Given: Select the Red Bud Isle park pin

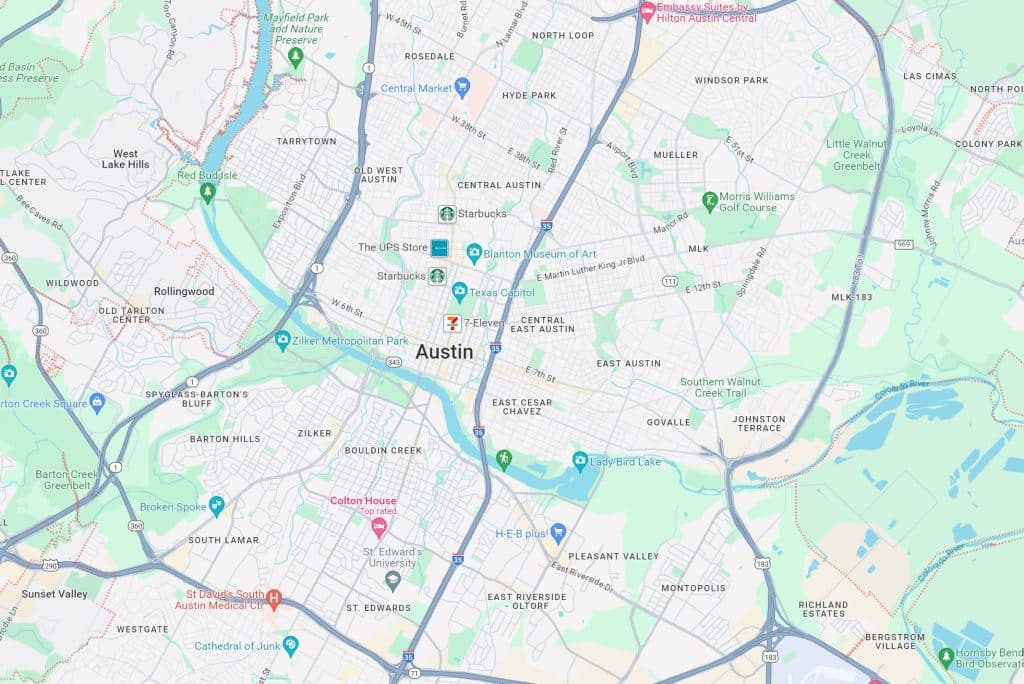Looking at the screenshot, I should point(208,193).
